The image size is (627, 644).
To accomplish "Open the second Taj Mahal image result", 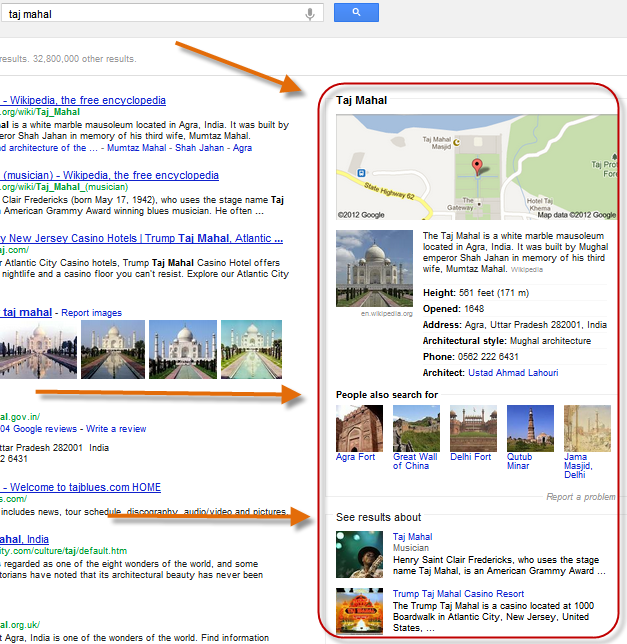I will [113, 349].
